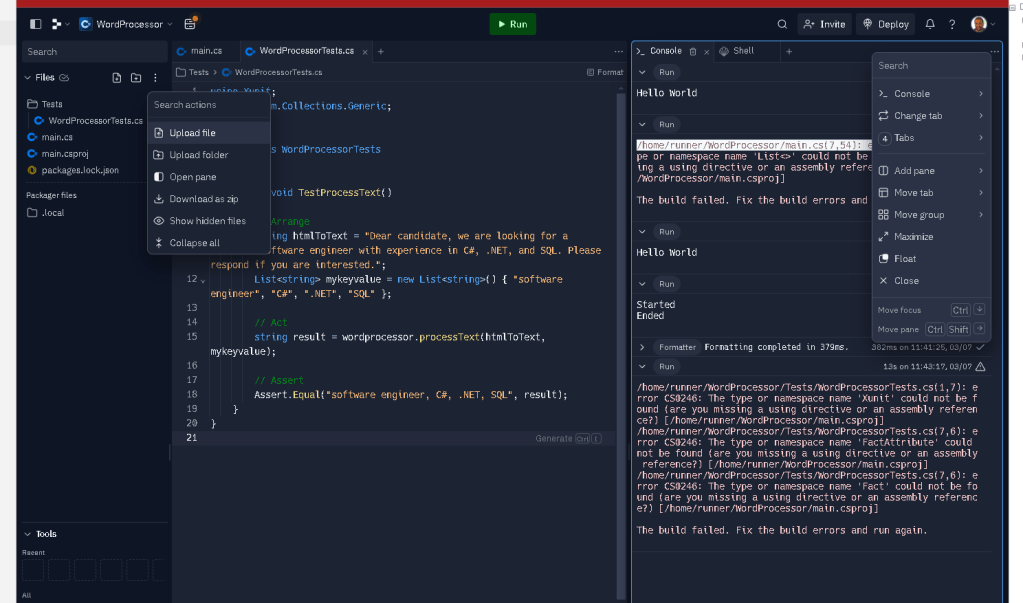The width and height of the screenshot is (1023, 603).
Task: Select the Tests folder in file tree
Action: coord(45,104)
